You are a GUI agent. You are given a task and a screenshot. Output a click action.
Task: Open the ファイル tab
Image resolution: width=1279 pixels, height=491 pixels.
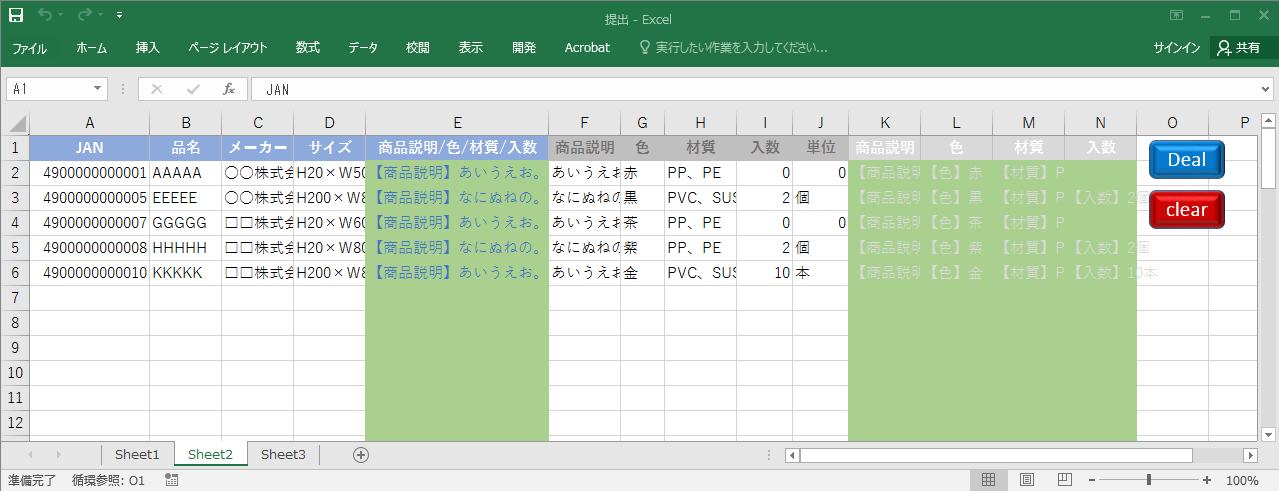(29, 48)
